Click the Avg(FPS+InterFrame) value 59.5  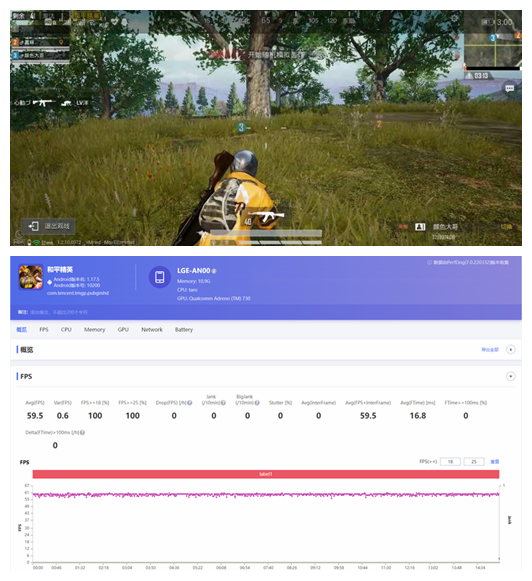click(368, 416)
